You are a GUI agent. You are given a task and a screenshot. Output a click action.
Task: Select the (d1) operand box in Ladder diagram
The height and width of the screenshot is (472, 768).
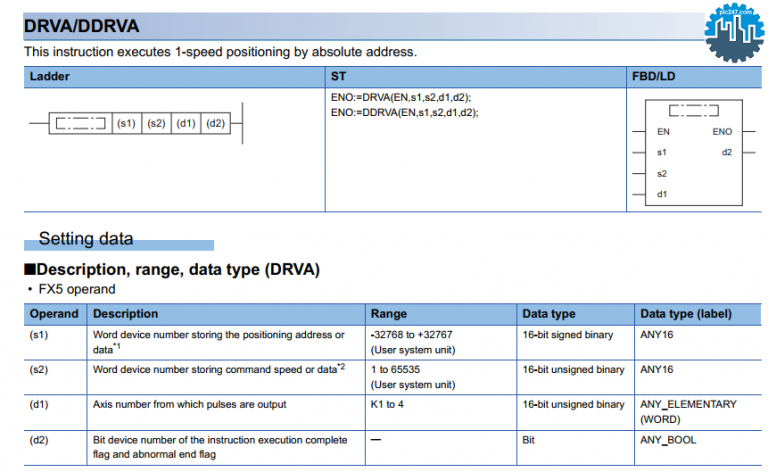coord(186,124)
